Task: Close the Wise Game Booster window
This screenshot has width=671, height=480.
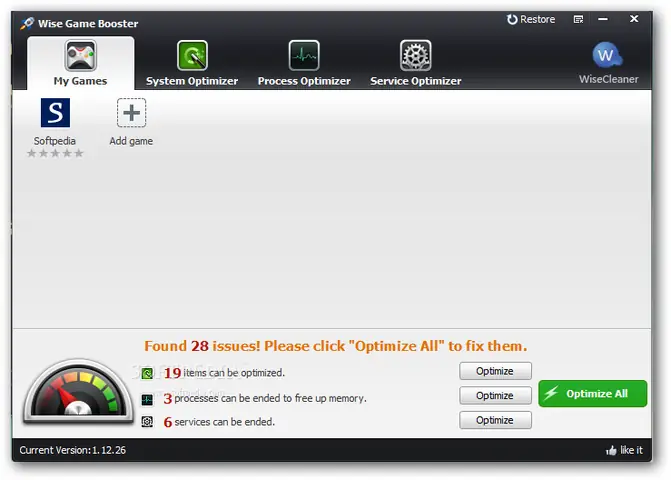Action: [634, 19]
